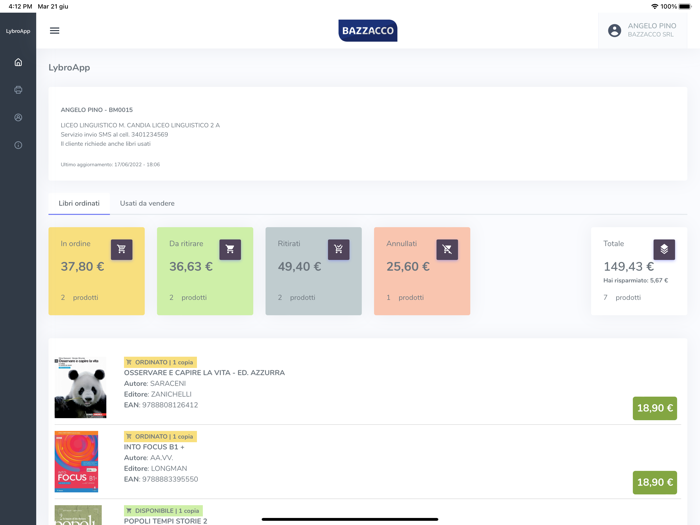
Task: Switch to Libri ordinati tab
Action: pos(79,203)
